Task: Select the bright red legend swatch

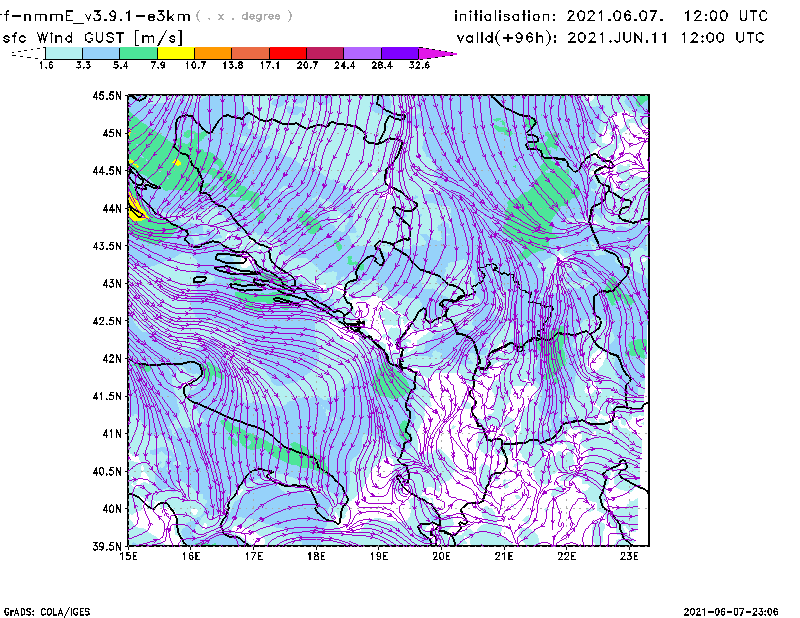Action: coord(287,52)
